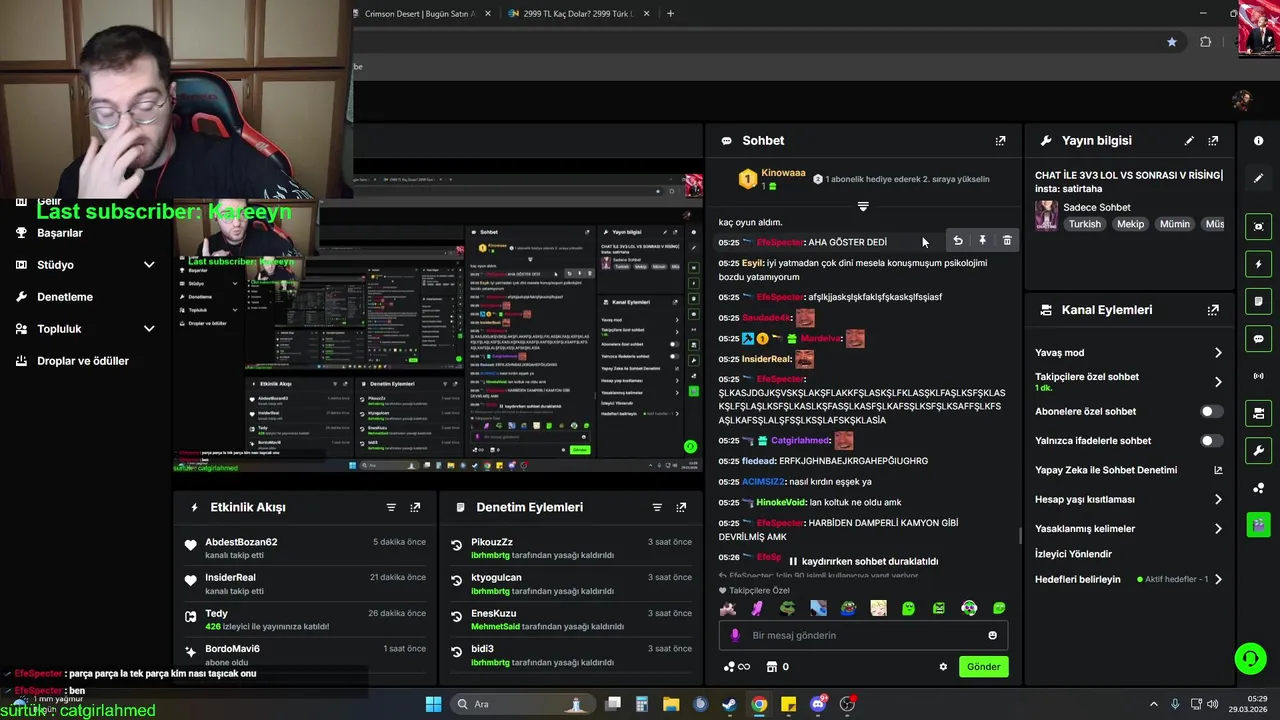Open Hedefleri belirleyin arrow
This screenshot has width=1280, height=720.
pos(1218,580)
